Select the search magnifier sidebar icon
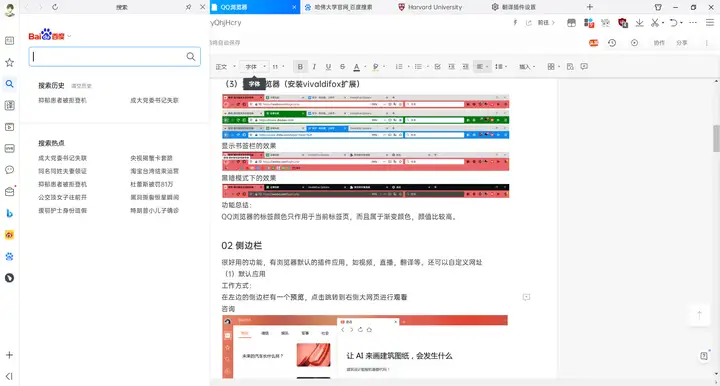Image resolution: width=720 pixels, height=386 pixels. point(9,84)
